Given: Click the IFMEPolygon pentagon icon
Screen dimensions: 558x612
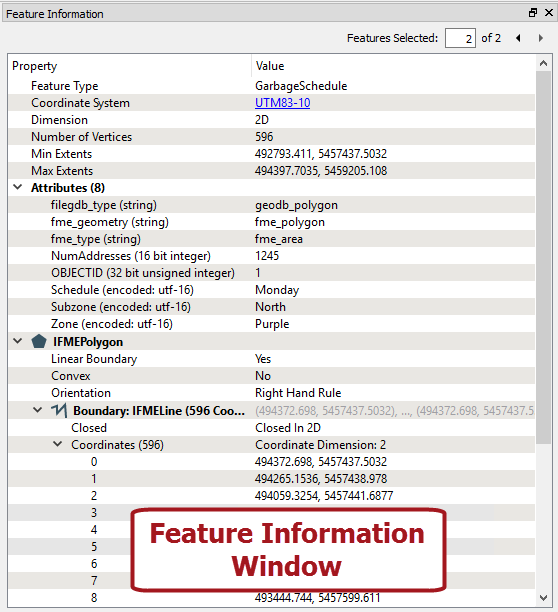Looking at the screenshot, I should 39,342.
